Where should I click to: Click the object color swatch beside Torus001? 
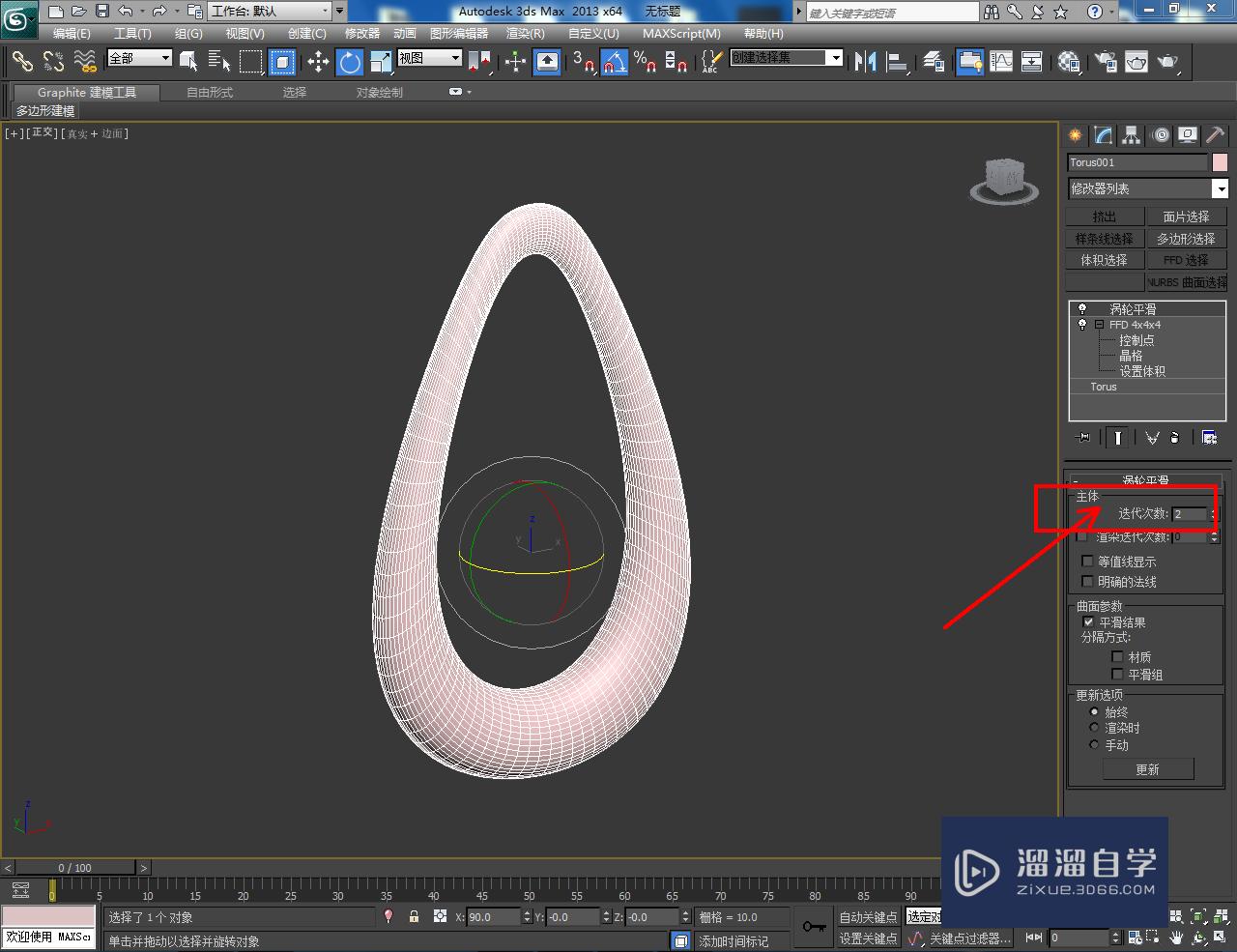(x=1221, y=162)
